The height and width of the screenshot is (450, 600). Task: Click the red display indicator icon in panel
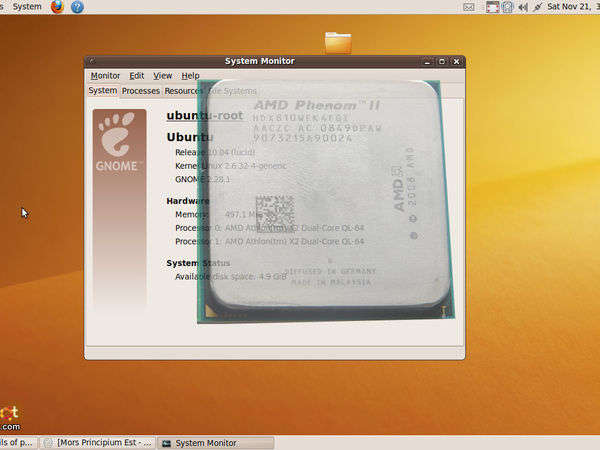492,7
